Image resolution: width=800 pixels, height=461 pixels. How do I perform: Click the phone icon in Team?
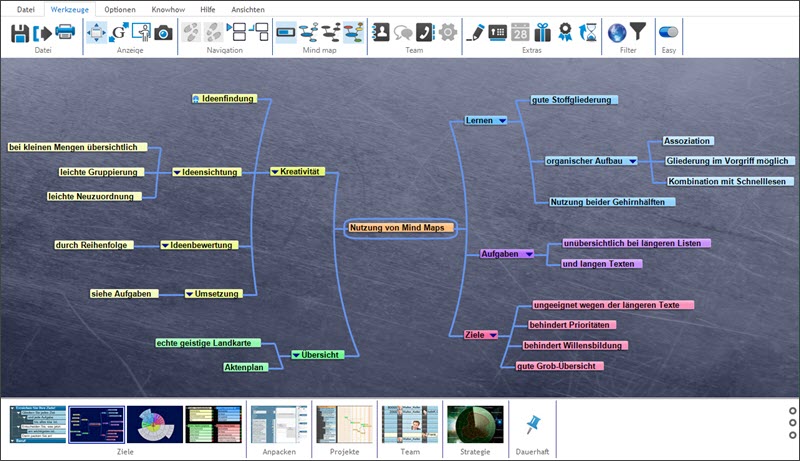(425, 33)
